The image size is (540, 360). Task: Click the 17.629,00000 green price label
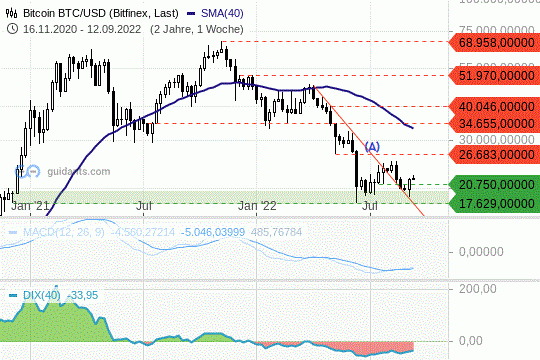496,204
